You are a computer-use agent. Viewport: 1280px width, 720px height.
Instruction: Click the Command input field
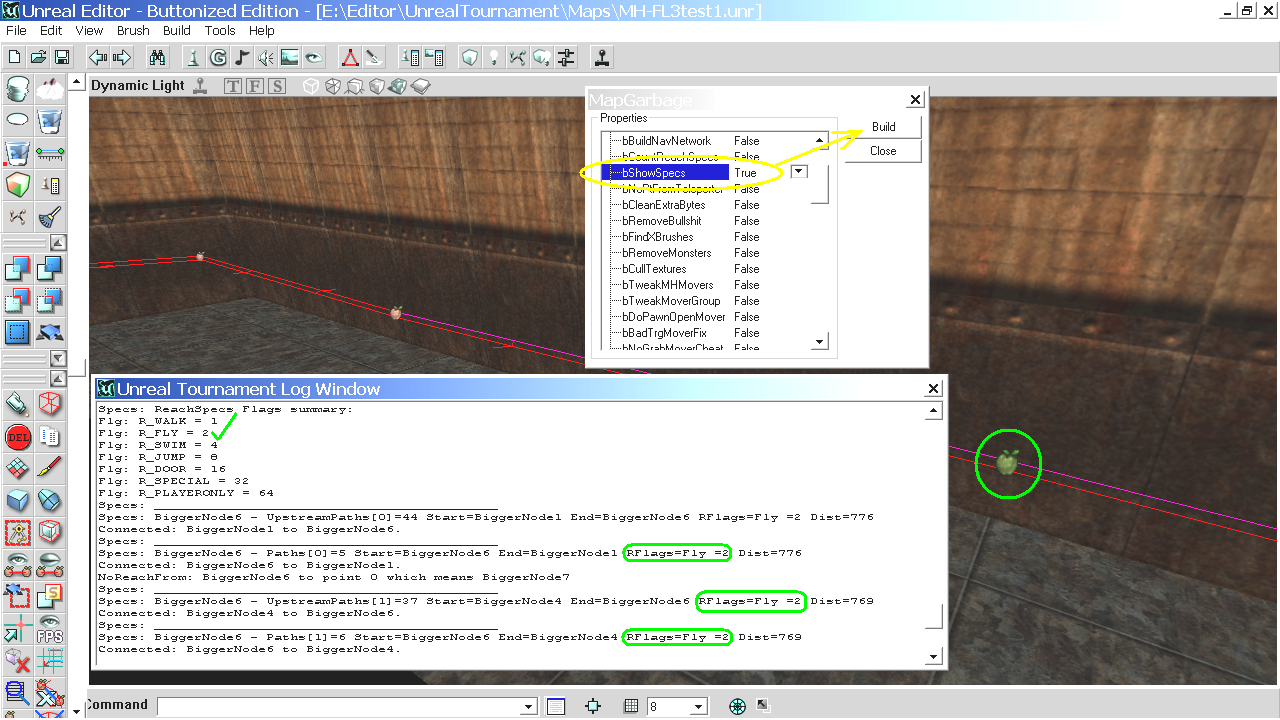click(340, 707)
